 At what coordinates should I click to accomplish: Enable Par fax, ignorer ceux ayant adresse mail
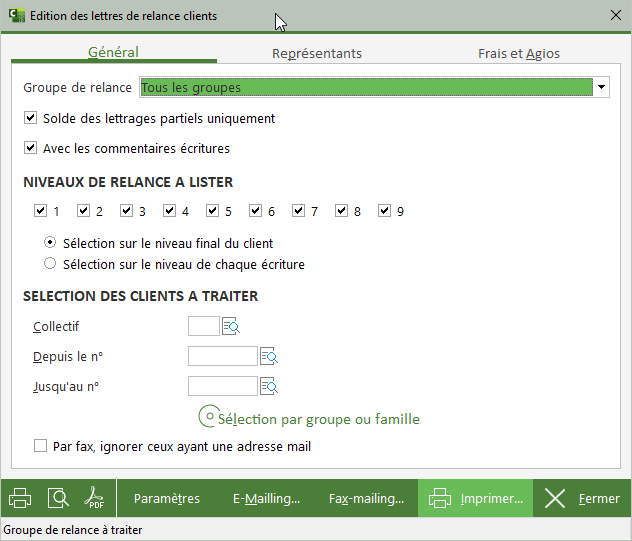coord(40,446)
